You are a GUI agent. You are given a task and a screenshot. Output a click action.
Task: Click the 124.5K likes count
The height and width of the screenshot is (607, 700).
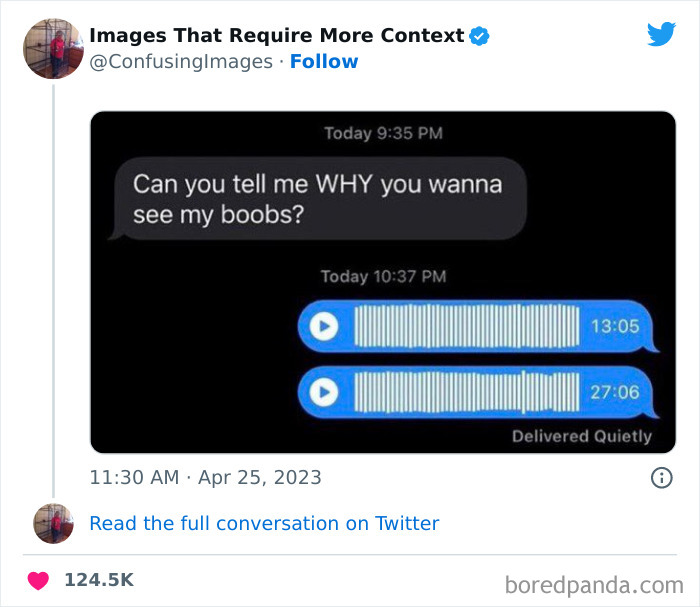point(99,580)
